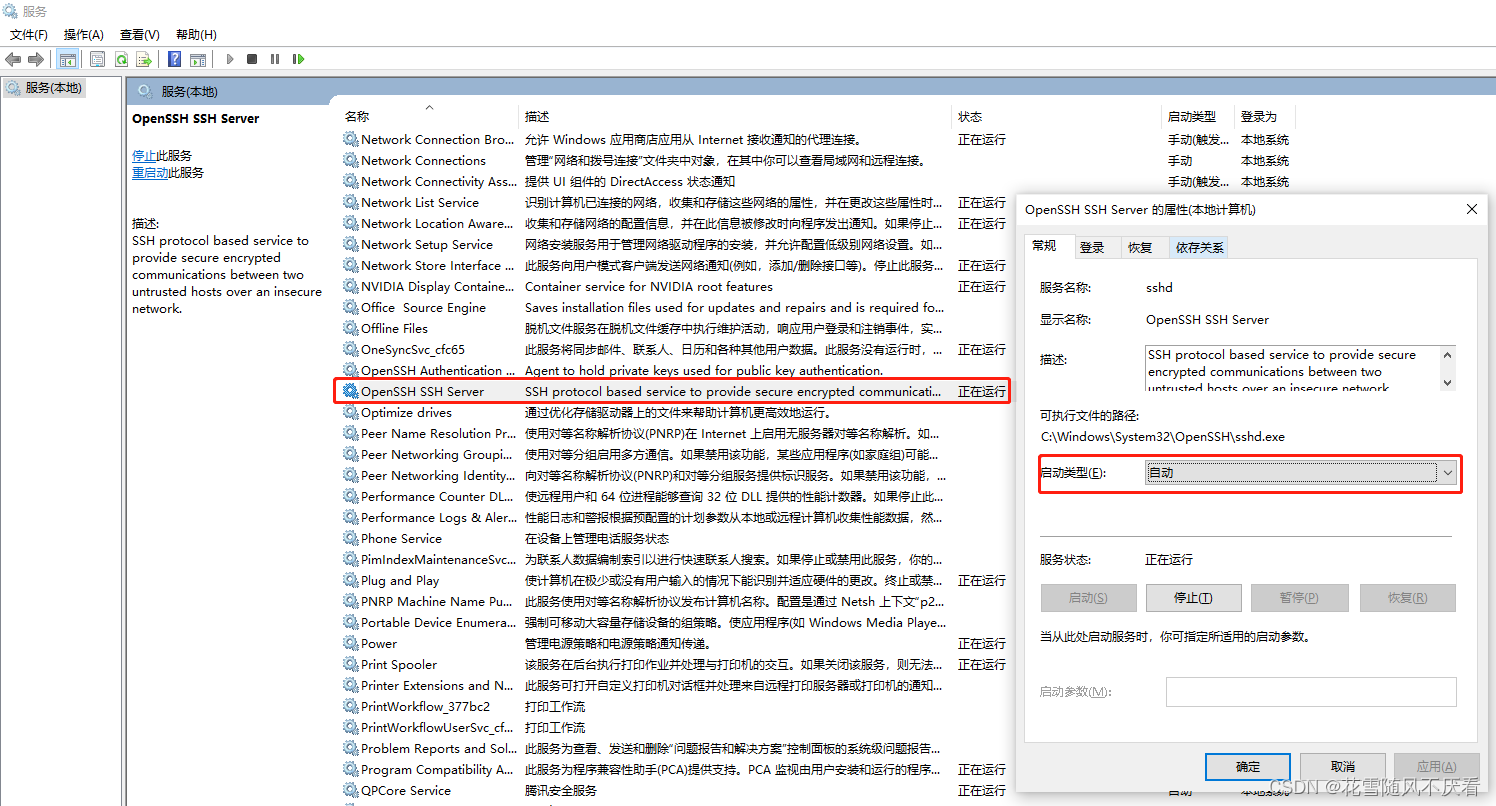Click the 启动参数 input field
The height and width of the screenshot is (806, 1496).
click(1311, 692)
